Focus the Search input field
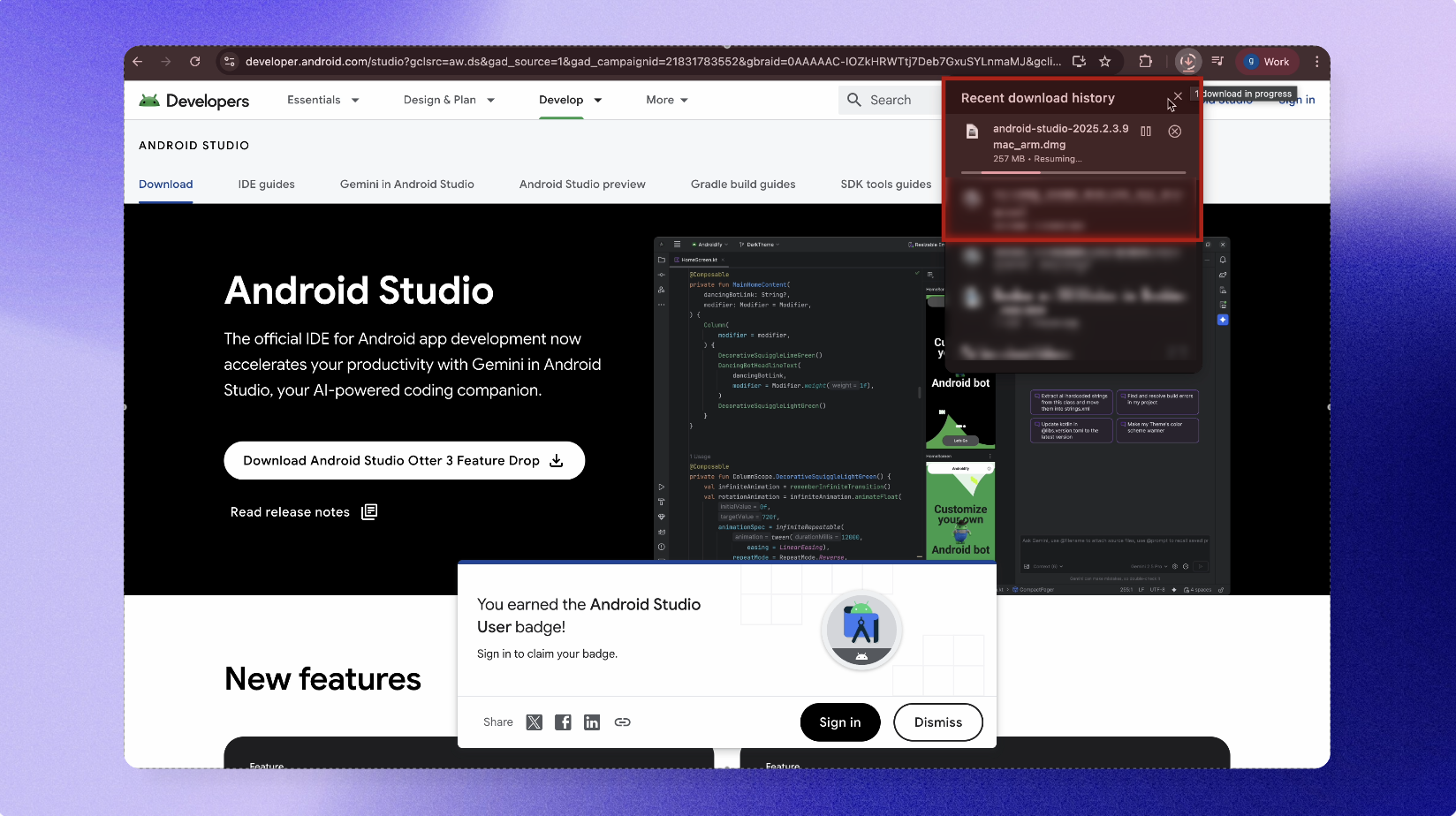The height and width of the screenshot is (816, 1456). pyautogui.click(x=892, y=100)
